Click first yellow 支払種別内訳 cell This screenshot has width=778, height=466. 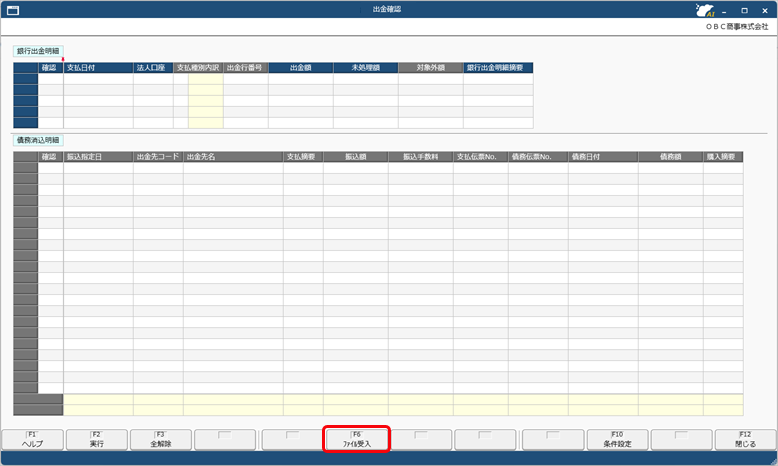205,79
